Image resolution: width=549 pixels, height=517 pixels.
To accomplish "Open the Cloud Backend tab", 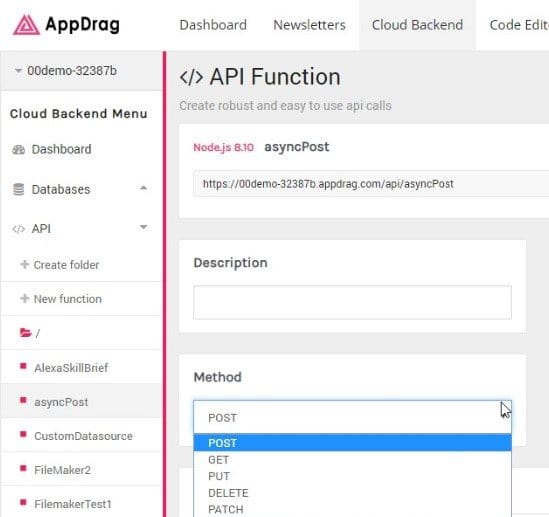I will coord(417,25).
